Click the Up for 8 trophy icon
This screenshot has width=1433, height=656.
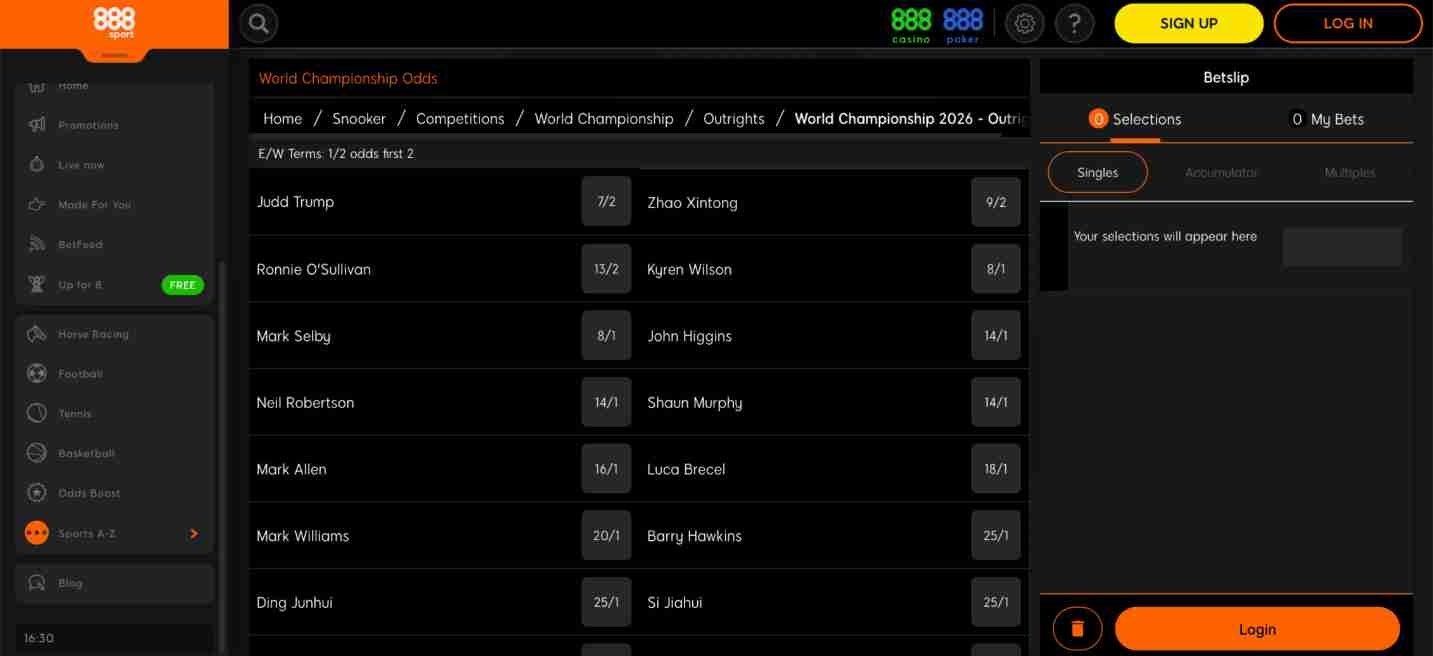point(37,285)
